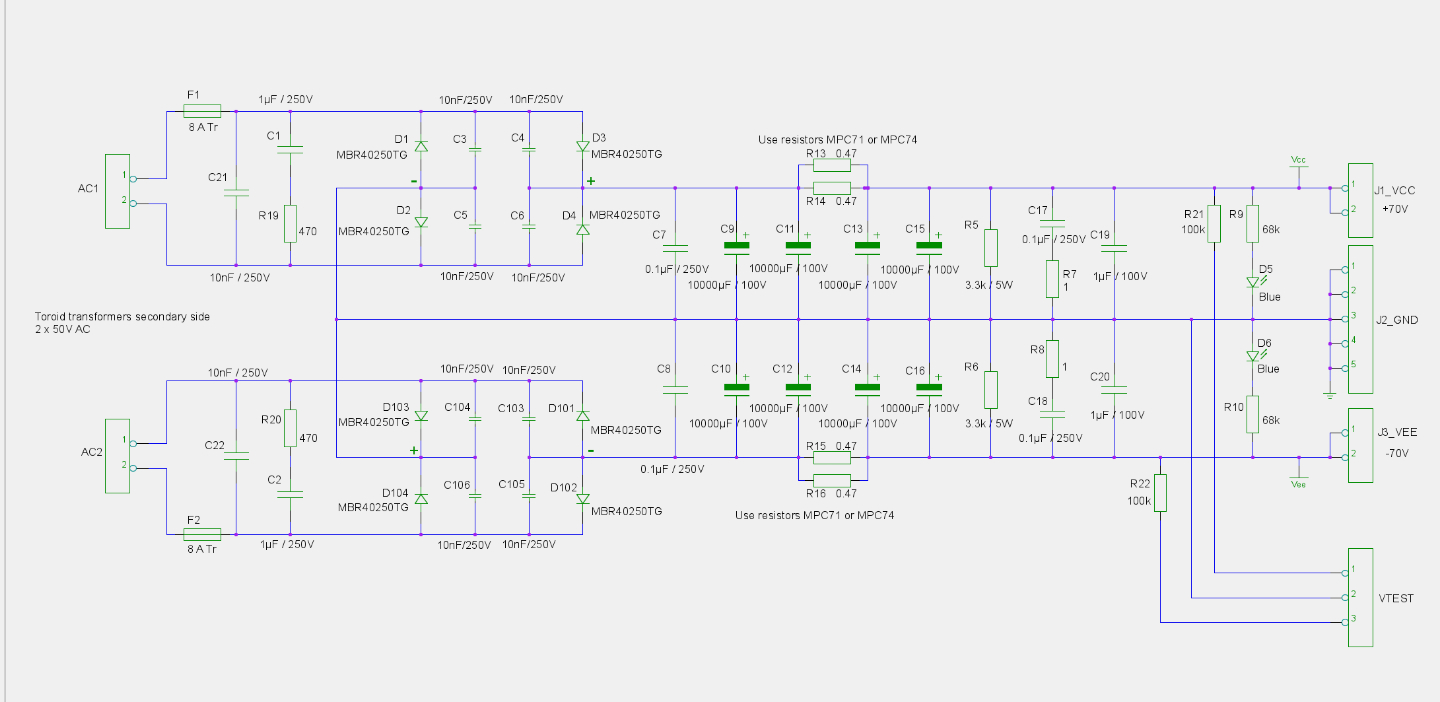Screen dimensions: 1440x702
Task: Select "Toroid transformers secondary side" note
Action: click(122, 316)
